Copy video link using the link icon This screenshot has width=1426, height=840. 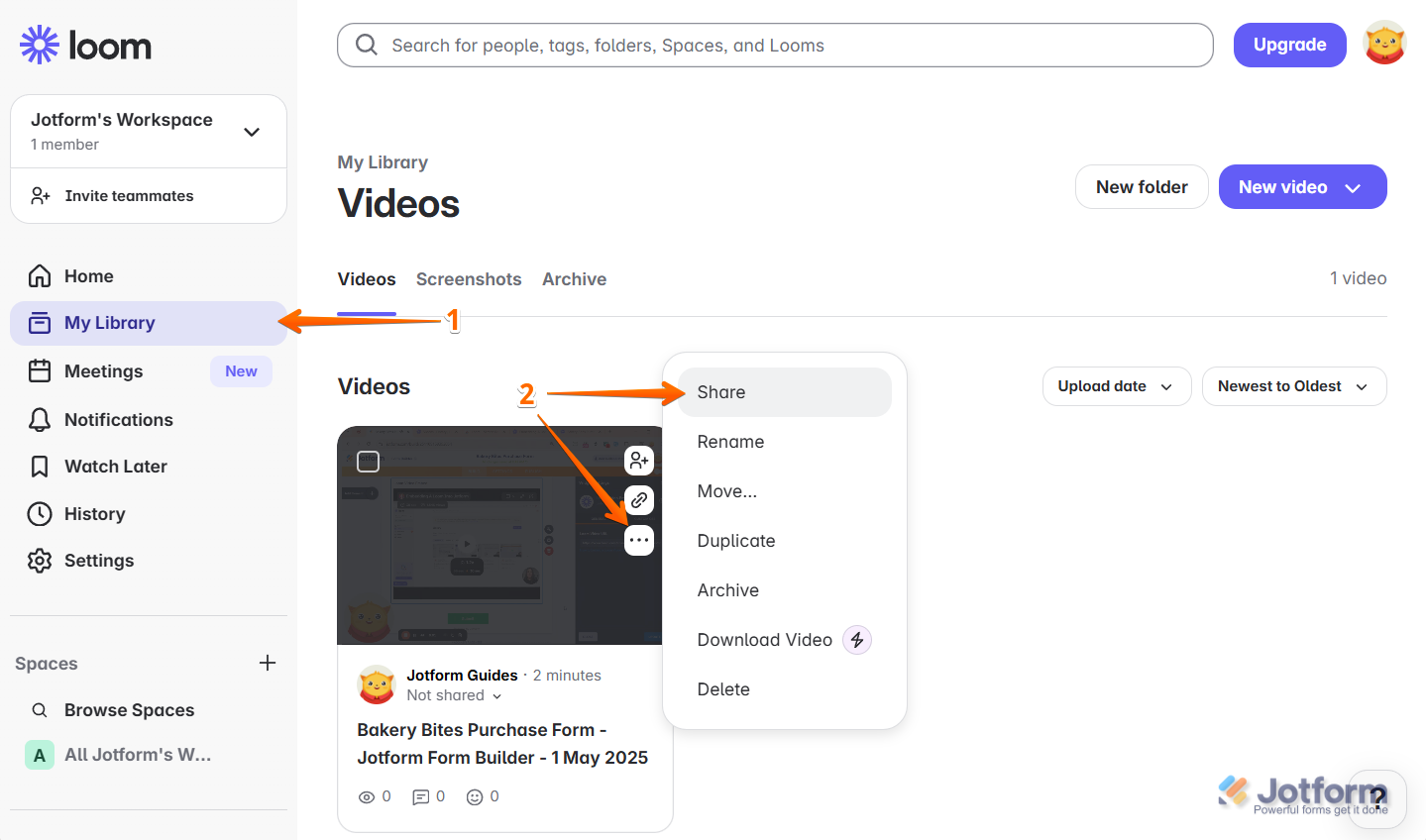pos(639,500)
